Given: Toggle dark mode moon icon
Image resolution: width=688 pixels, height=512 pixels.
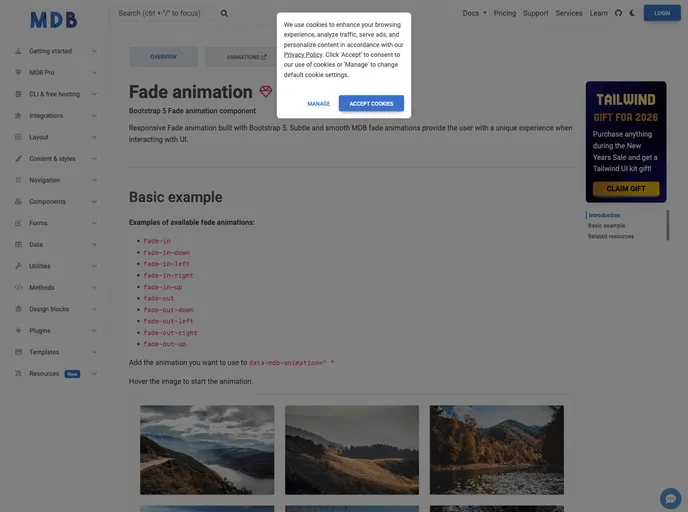Looking at the screenshot, I should pyautogui.click(x=632, y=13).
